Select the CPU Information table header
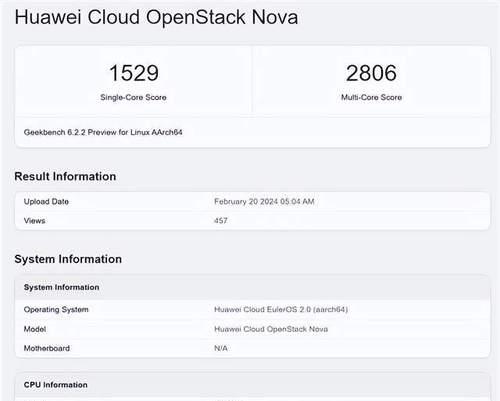This screenshot has height=401, width=500. 56,385
